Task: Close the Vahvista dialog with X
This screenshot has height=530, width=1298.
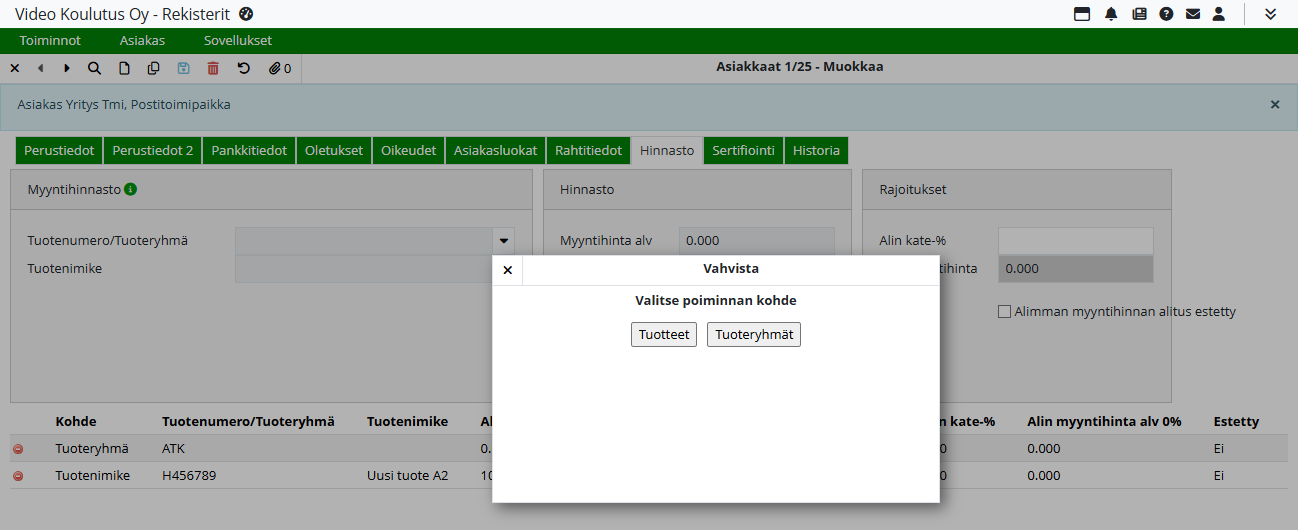Action: point(507,270)
